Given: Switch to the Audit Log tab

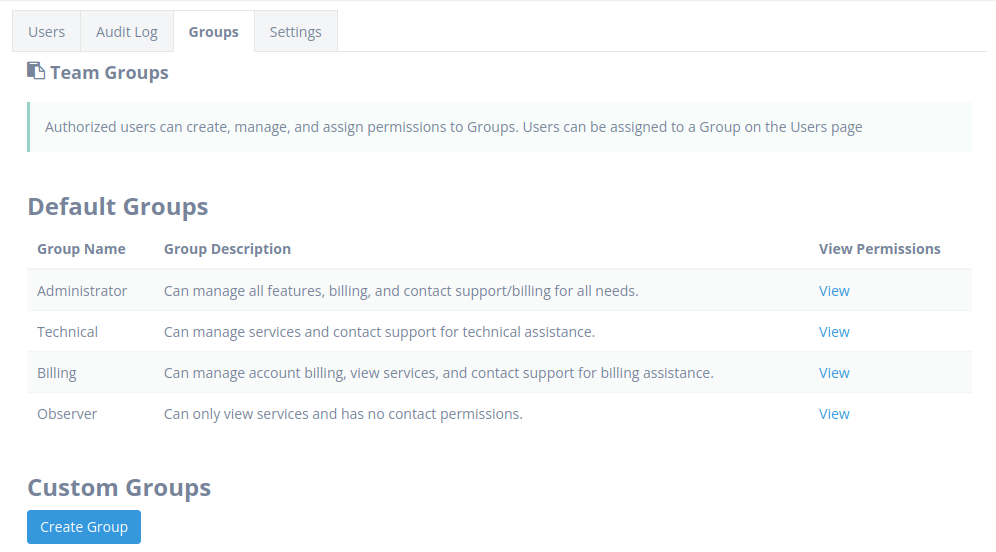Looking at the screenshot, I should [126, 31].
